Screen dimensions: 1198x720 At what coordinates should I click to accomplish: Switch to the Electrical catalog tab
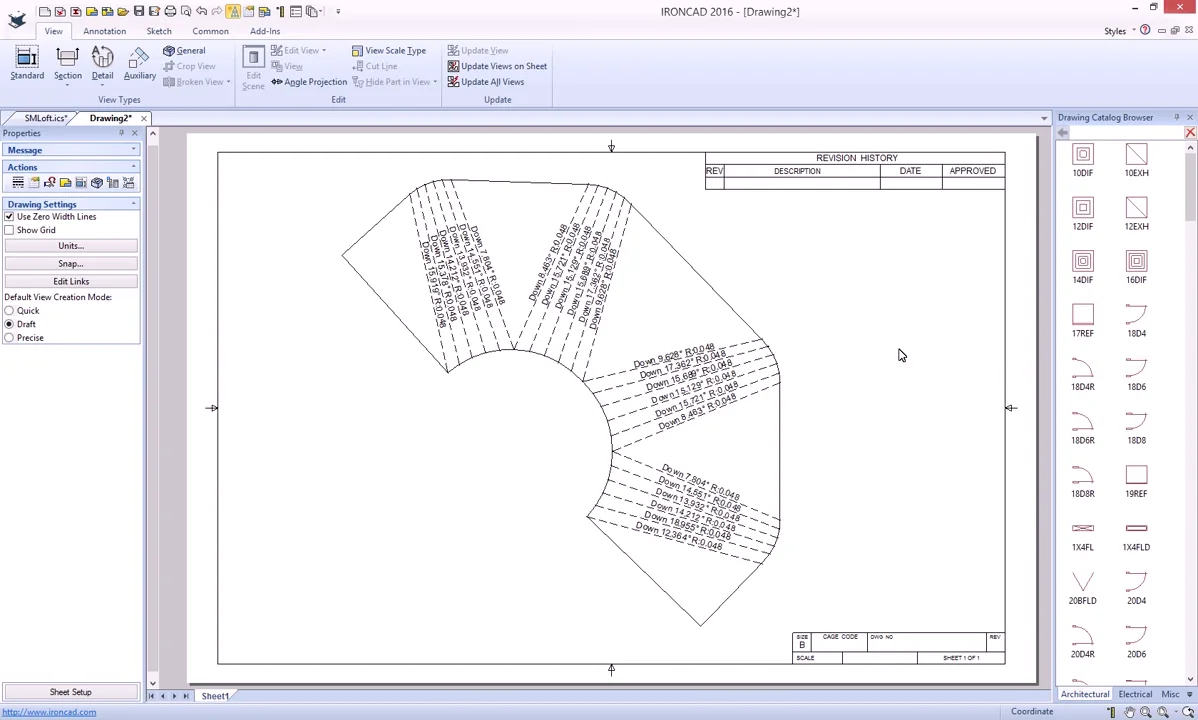click(x=1135, y=694)
